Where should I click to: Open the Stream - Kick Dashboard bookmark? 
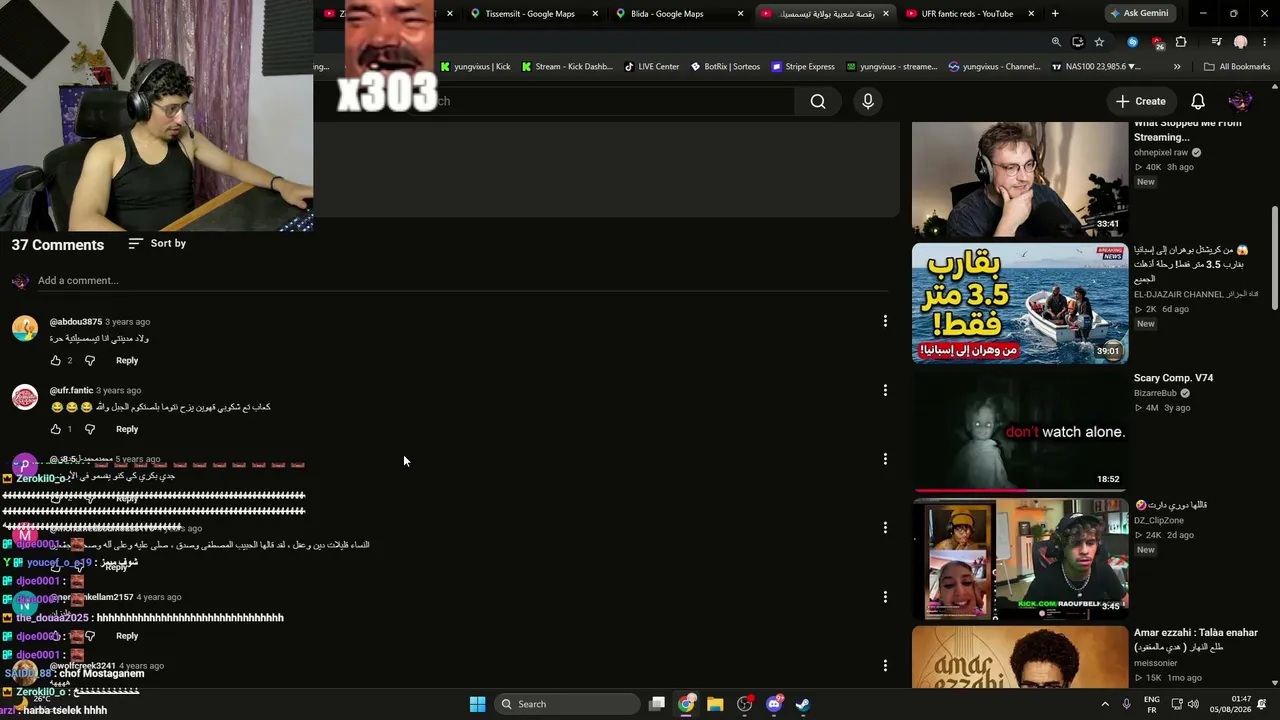click(566, 67)
